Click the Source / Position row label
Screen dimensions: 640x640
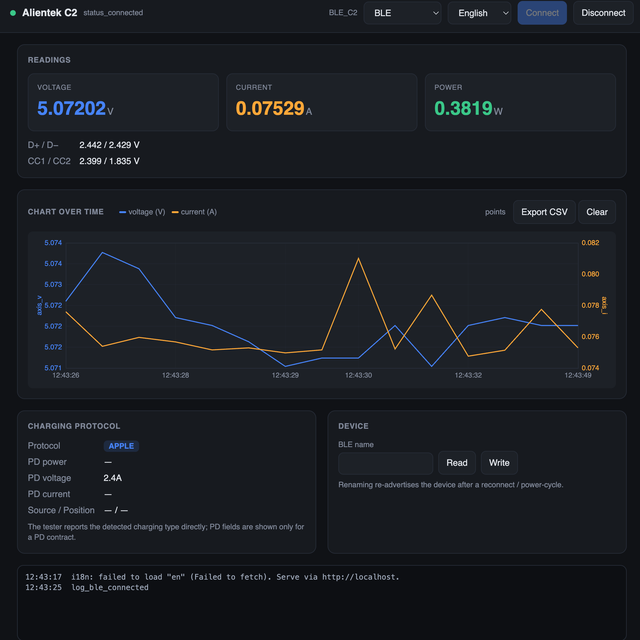click(x=61, y=510)
